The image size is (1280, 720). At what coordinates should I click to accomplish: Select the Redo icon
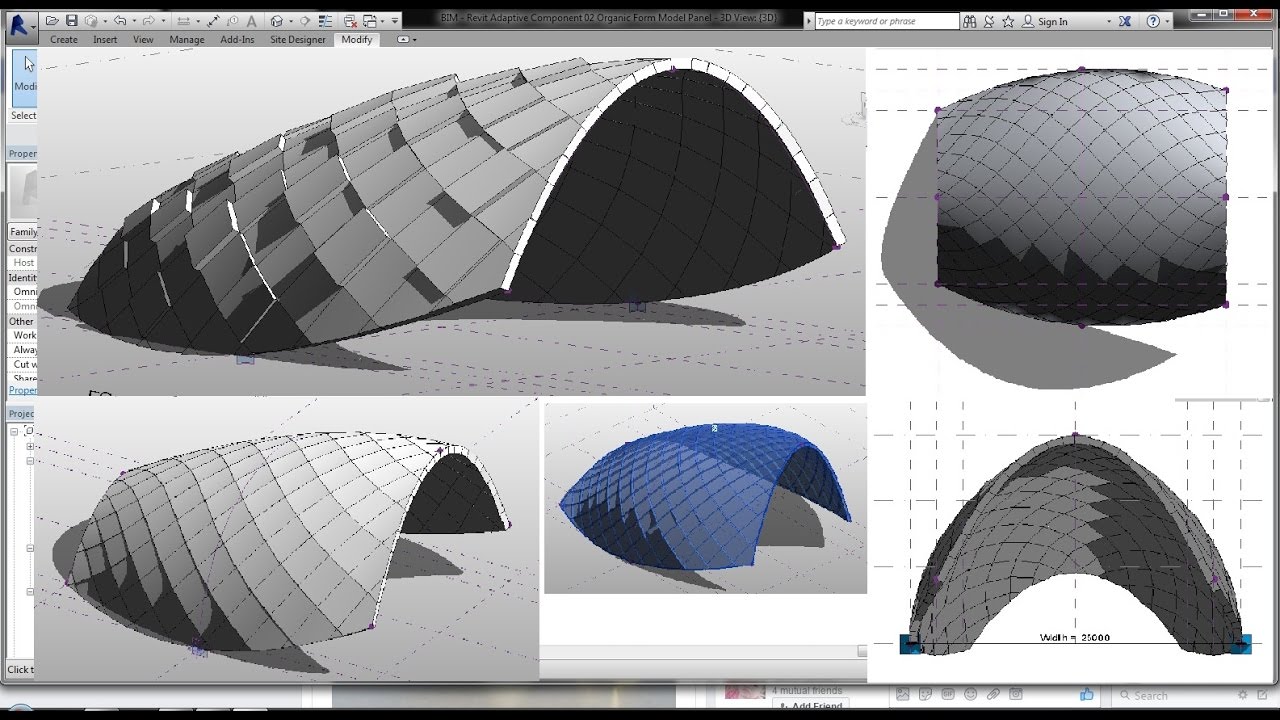[148, 20]
